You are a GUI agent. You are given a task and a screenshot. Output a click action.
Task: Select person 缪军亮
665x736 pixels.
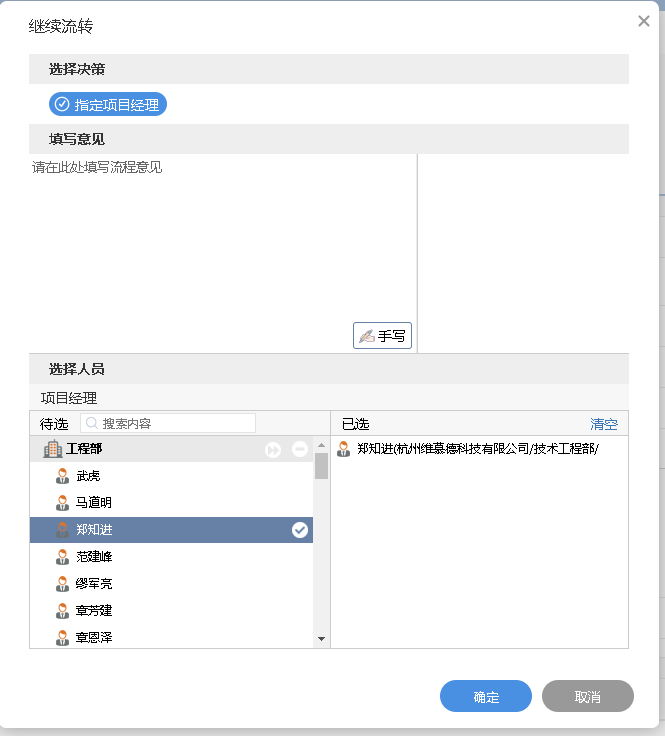click(x=171, y=583)
